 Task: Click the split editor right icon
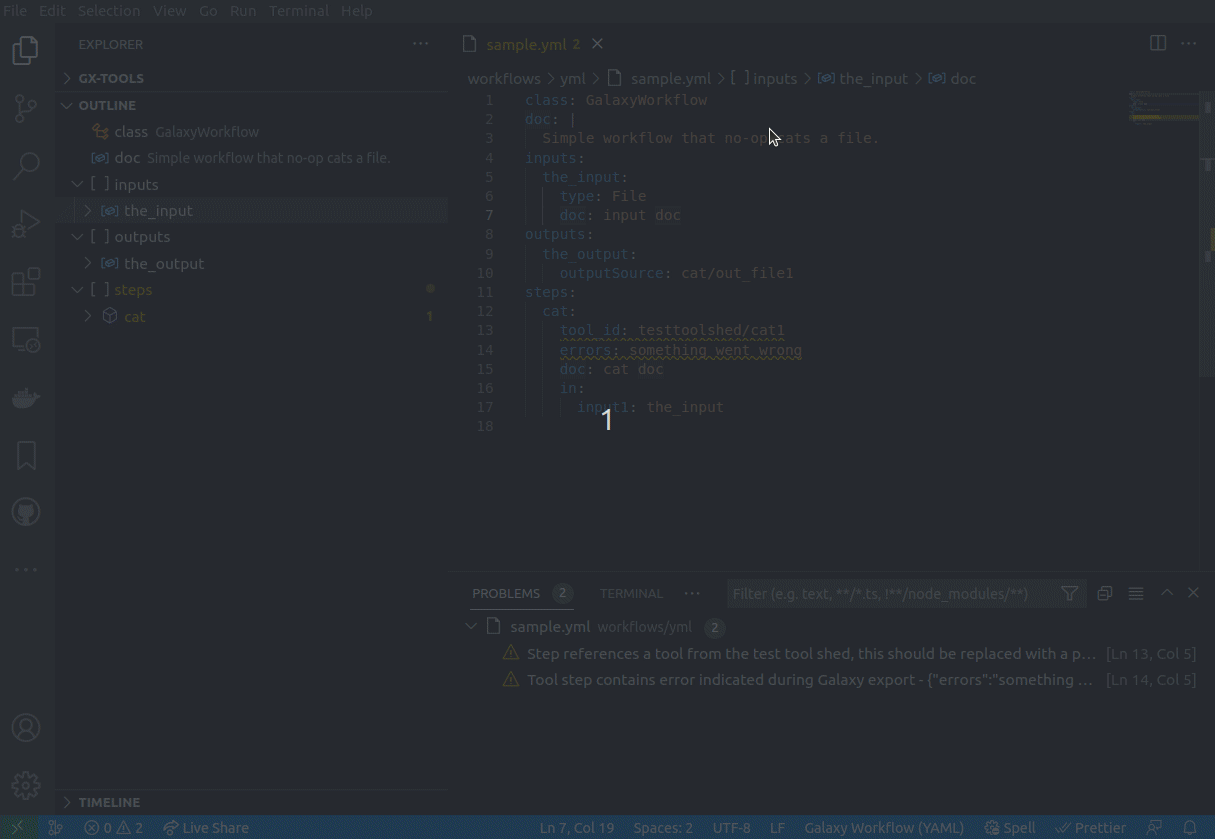tap(1158, 44)
